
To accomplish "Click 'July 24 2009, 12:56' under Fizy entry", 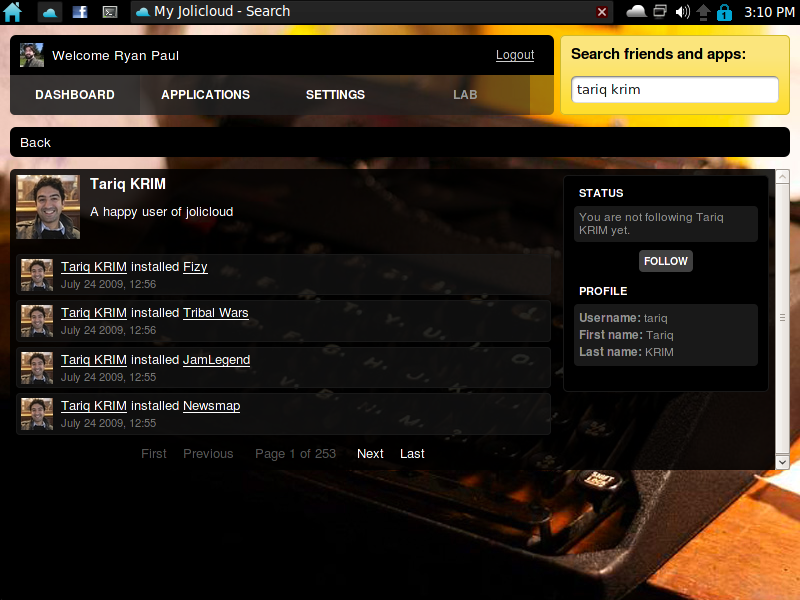I will [108, 284].
